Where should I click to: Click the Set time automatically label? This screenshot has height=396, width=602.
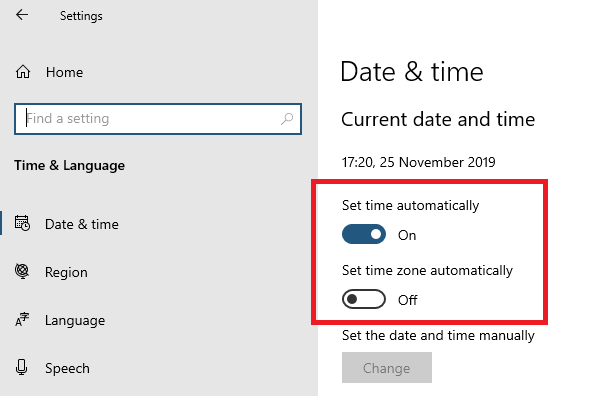pyautogui.click(x=410, y=205)
